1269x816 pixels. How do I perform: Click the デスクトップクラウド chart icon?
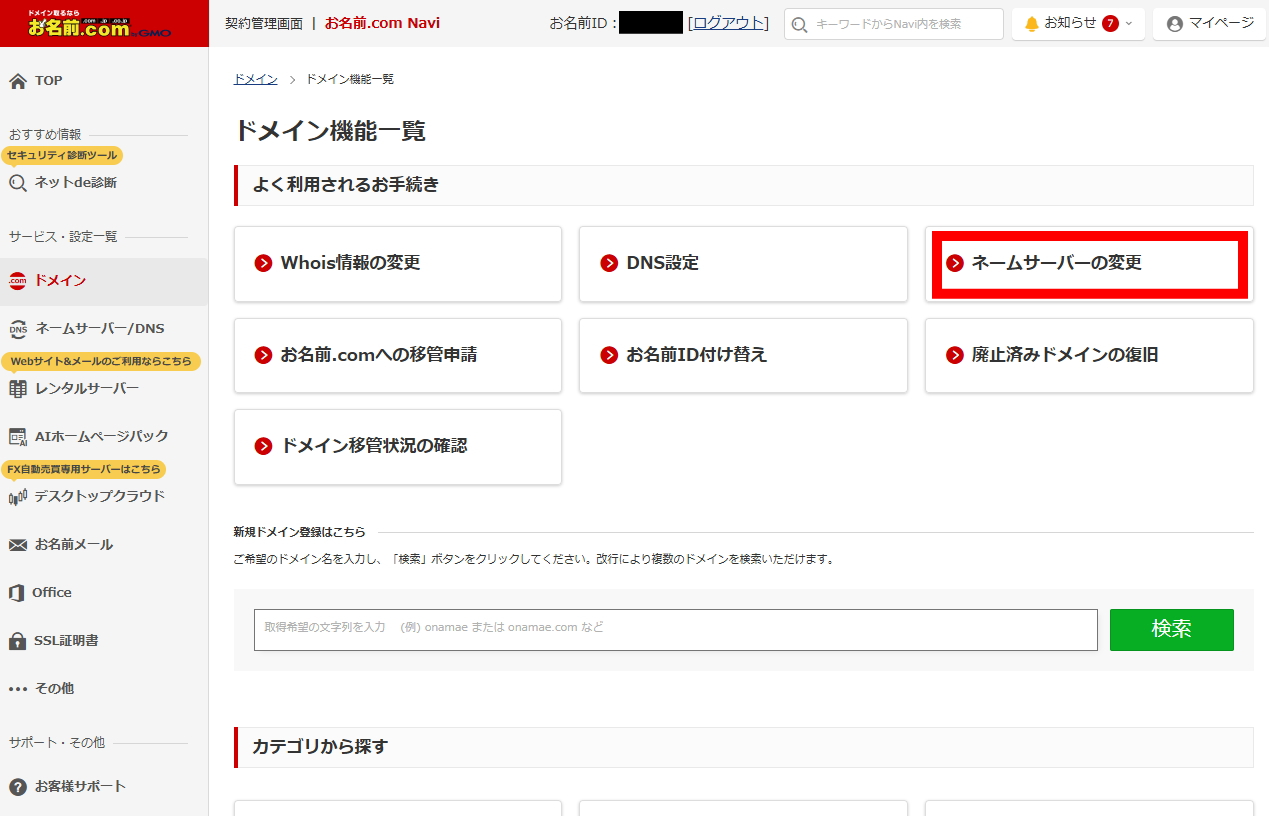tap(18, 497)
